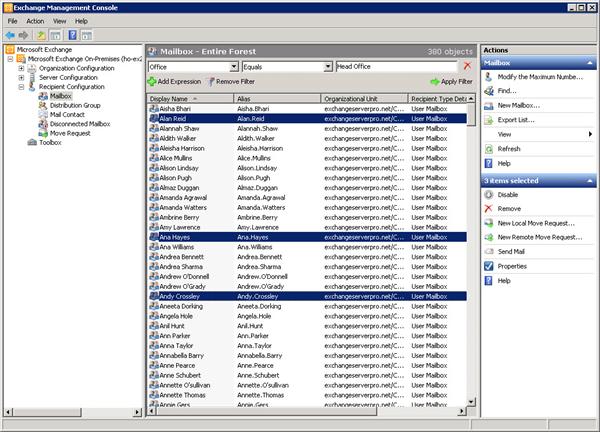Click Refresh in the Actions pane
This screenshot has height=432, width=600.
tap(509, 148)
